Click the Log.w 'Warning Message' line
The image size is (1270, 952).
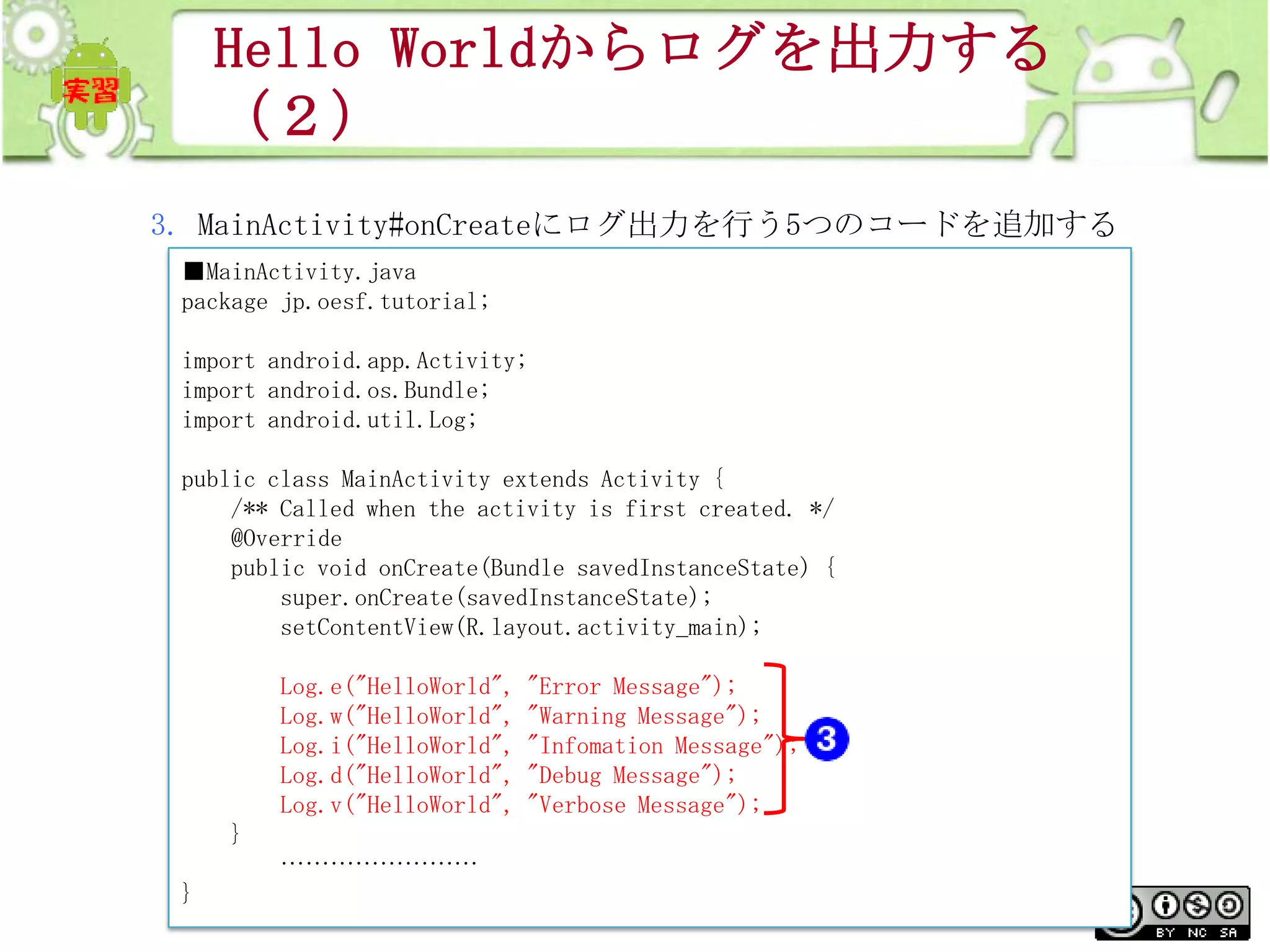[x=520, y=716]
